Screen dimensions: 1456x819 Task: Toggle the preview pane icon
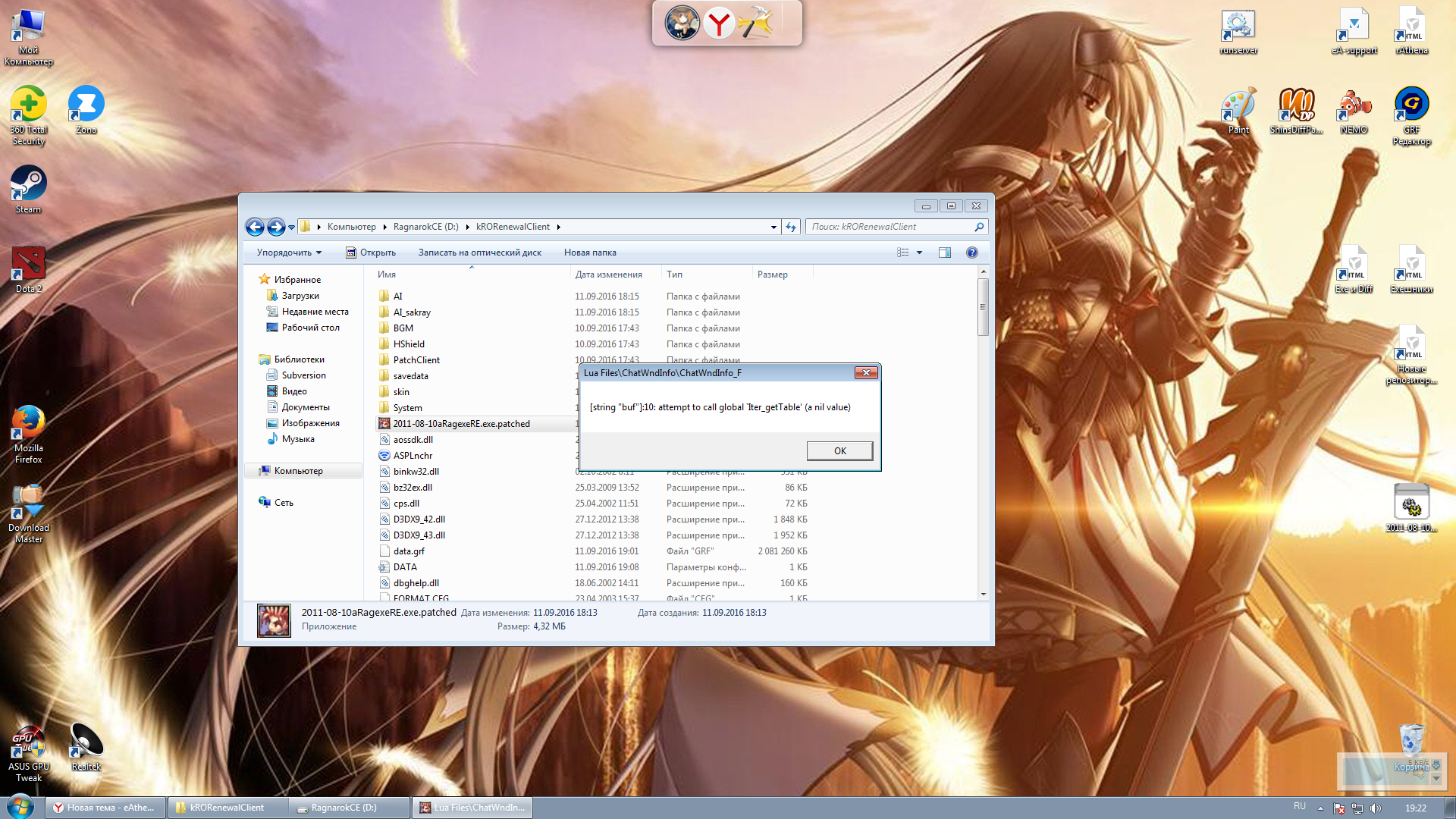point(945,253)
